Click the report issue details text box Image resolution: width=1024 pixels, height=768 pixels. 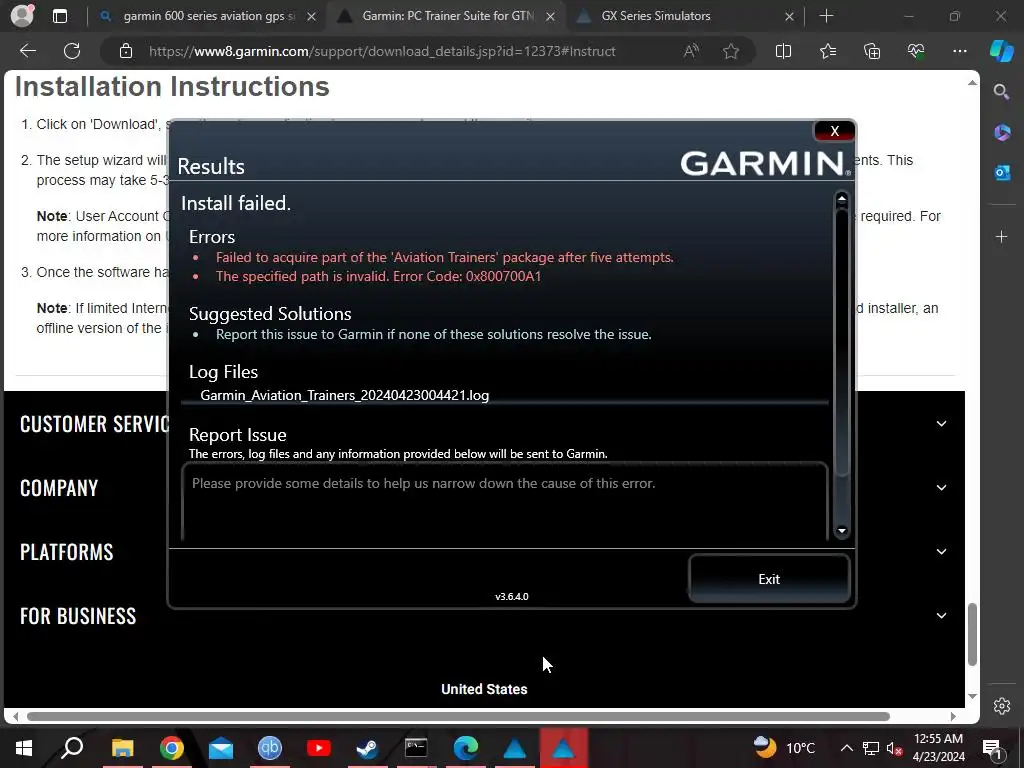[x=505, y=501]
